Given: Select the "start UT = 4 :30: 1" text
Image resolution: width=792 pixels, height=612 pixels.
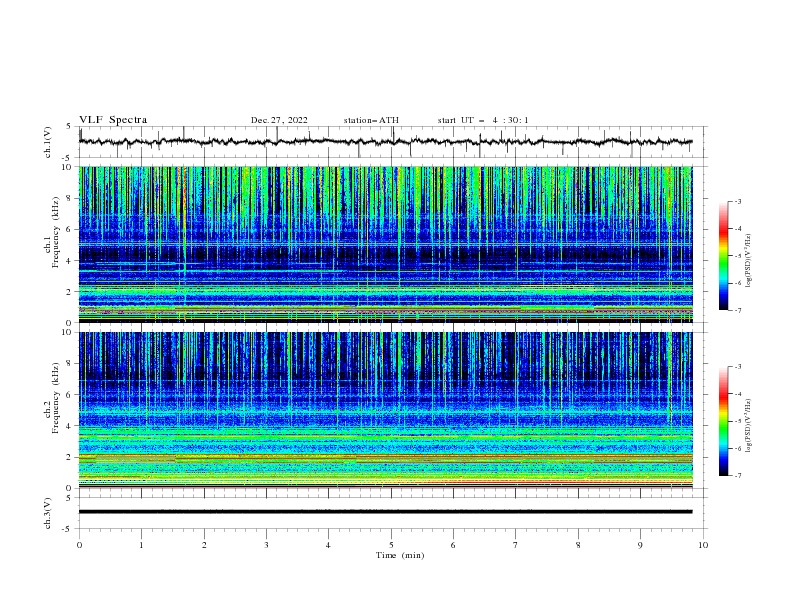Looking at the screenshot, I should click(483, 120).
